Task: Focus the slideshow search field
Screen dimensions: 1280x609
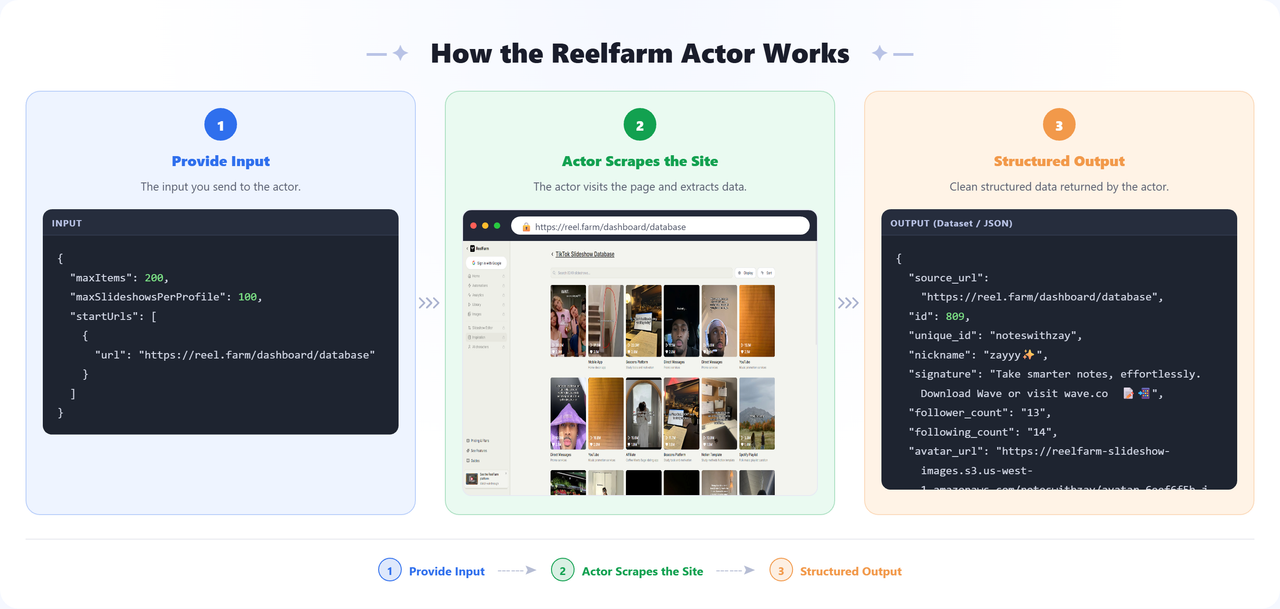Action: point(641,273)
